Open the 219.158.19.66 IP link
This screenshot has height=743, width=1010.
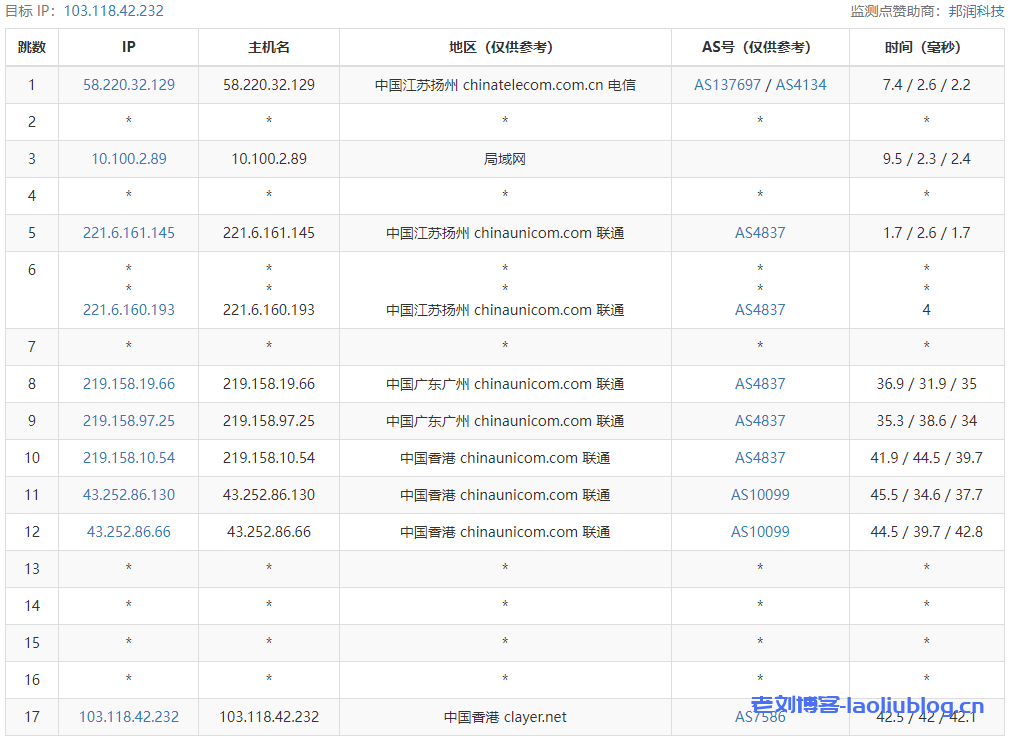[x=129, y=384]
